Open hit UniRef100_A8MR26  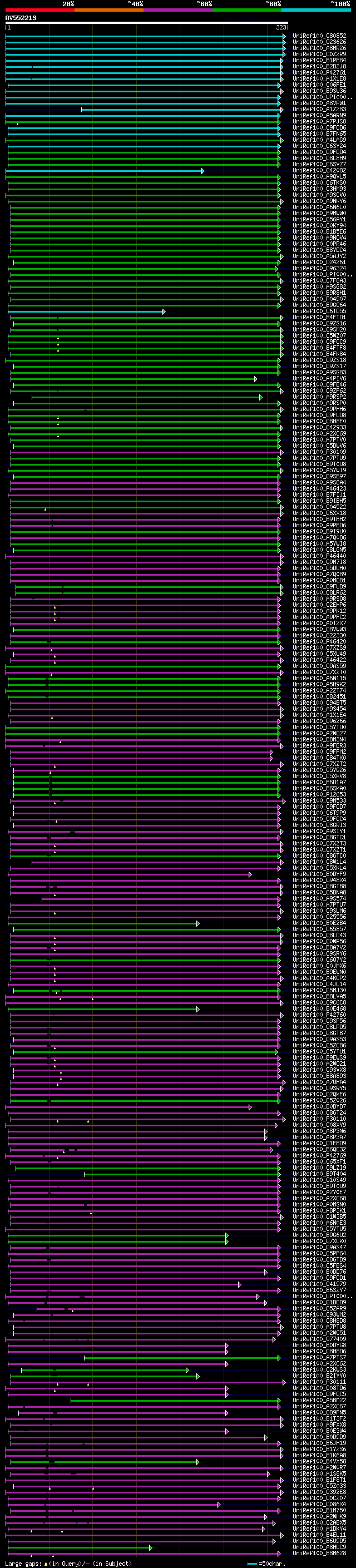pos(319,48)
